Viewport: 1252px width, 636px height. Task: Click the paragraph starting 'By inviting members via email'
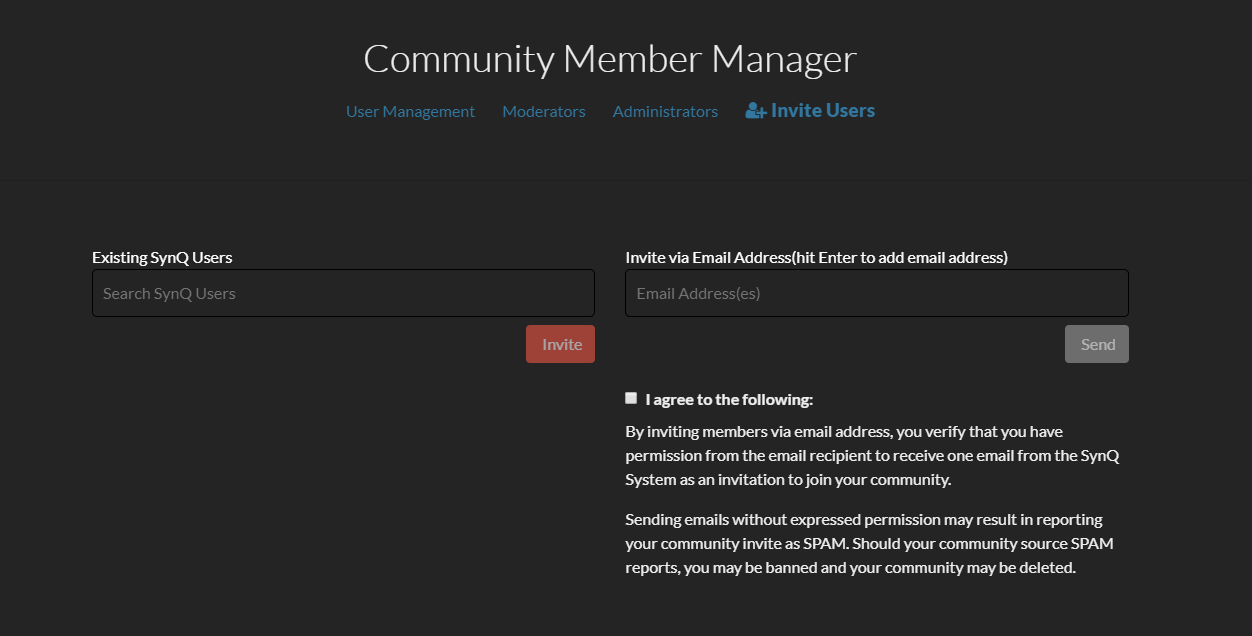[872, 456]
